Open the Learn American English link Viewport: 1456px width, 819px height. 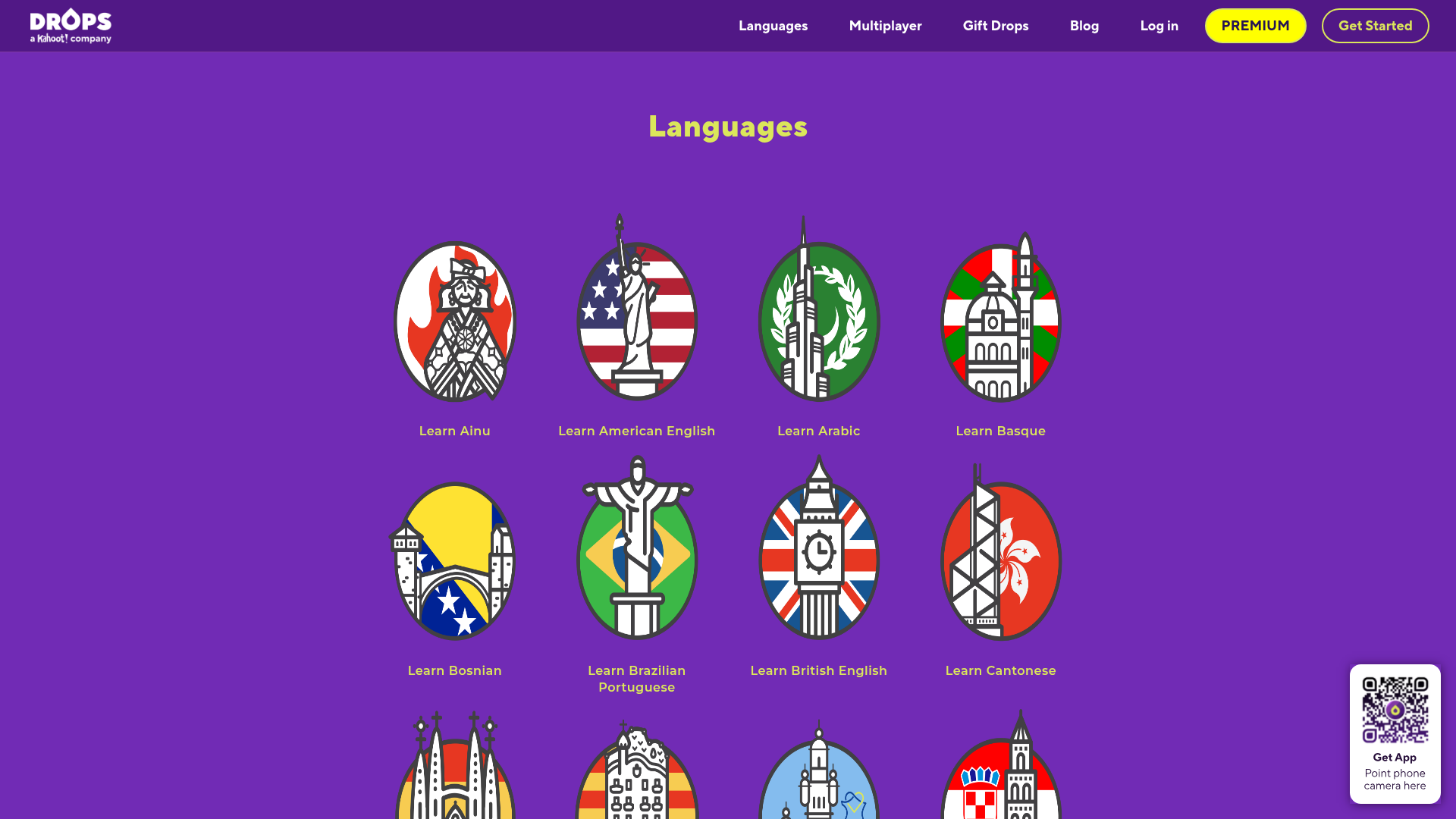637,431
